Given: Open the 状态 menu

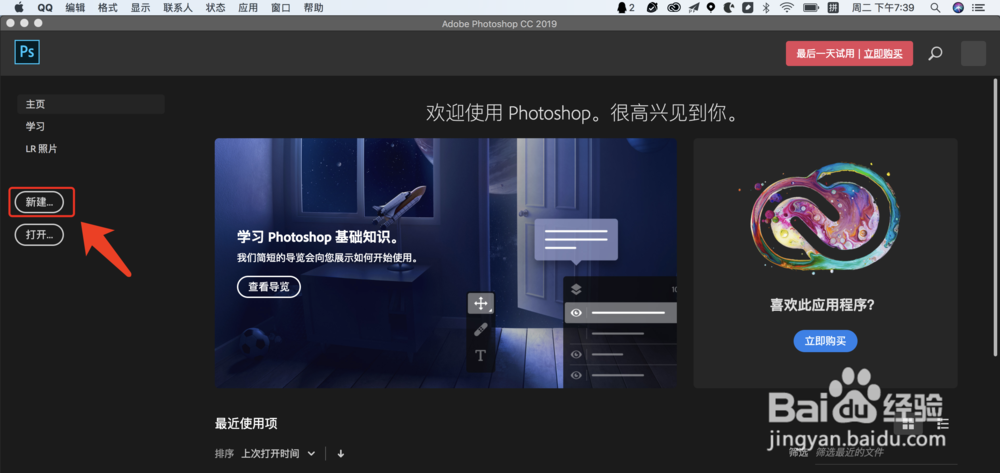Looking at the screenshot, I should (216, 8).
